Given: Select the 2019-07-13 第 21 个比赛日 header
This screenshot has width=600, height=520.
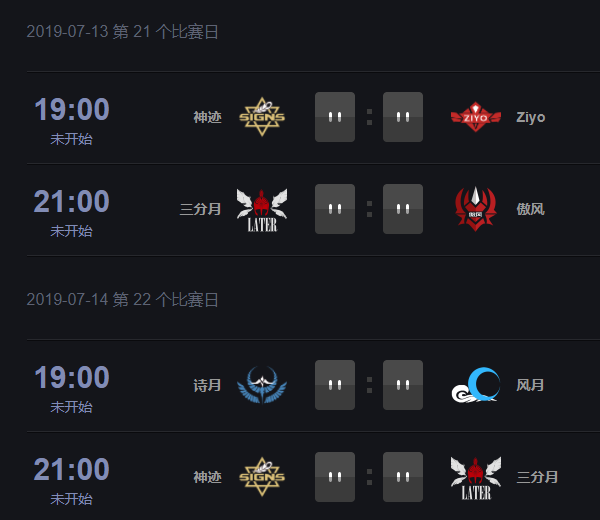Looking at the screenshot, I should point(122,31).
